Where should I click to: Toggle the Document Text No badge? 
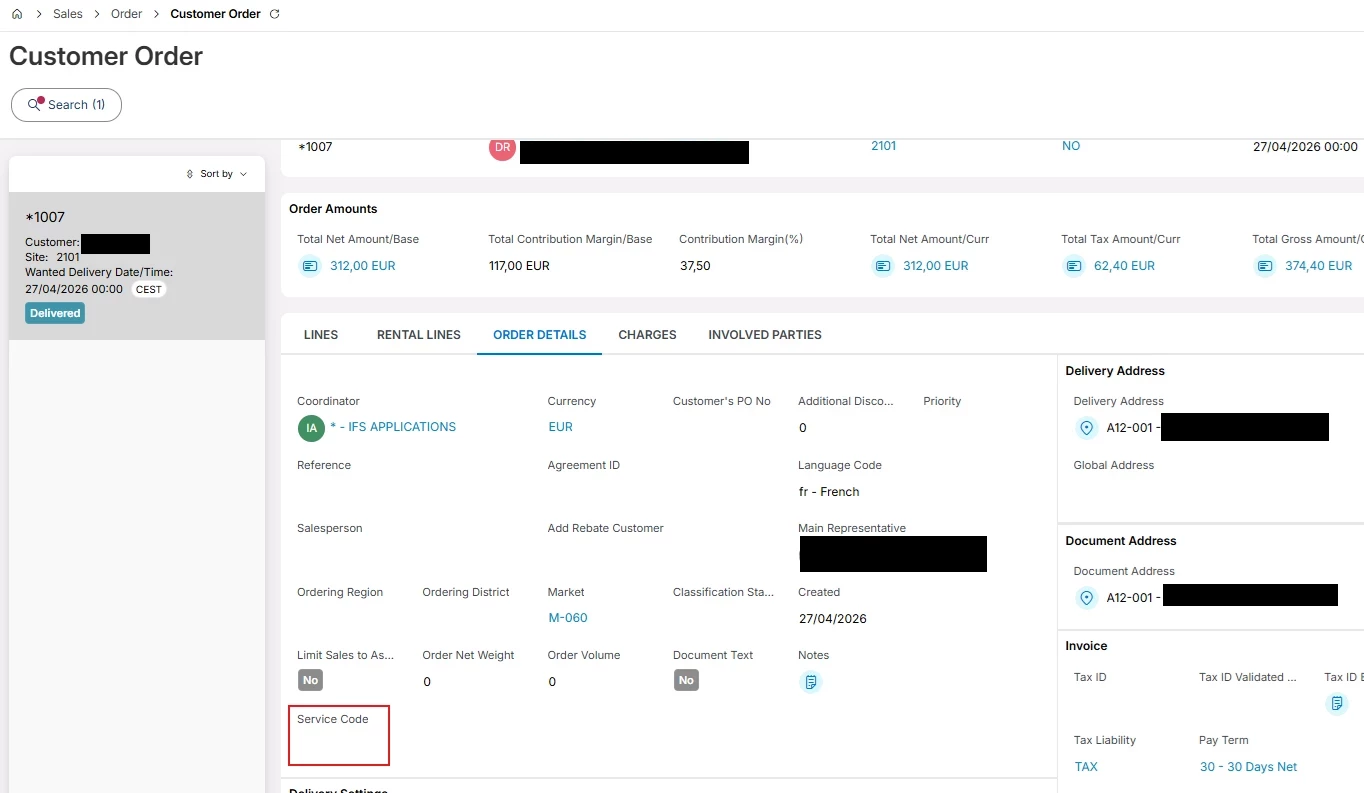coord(686,680)
